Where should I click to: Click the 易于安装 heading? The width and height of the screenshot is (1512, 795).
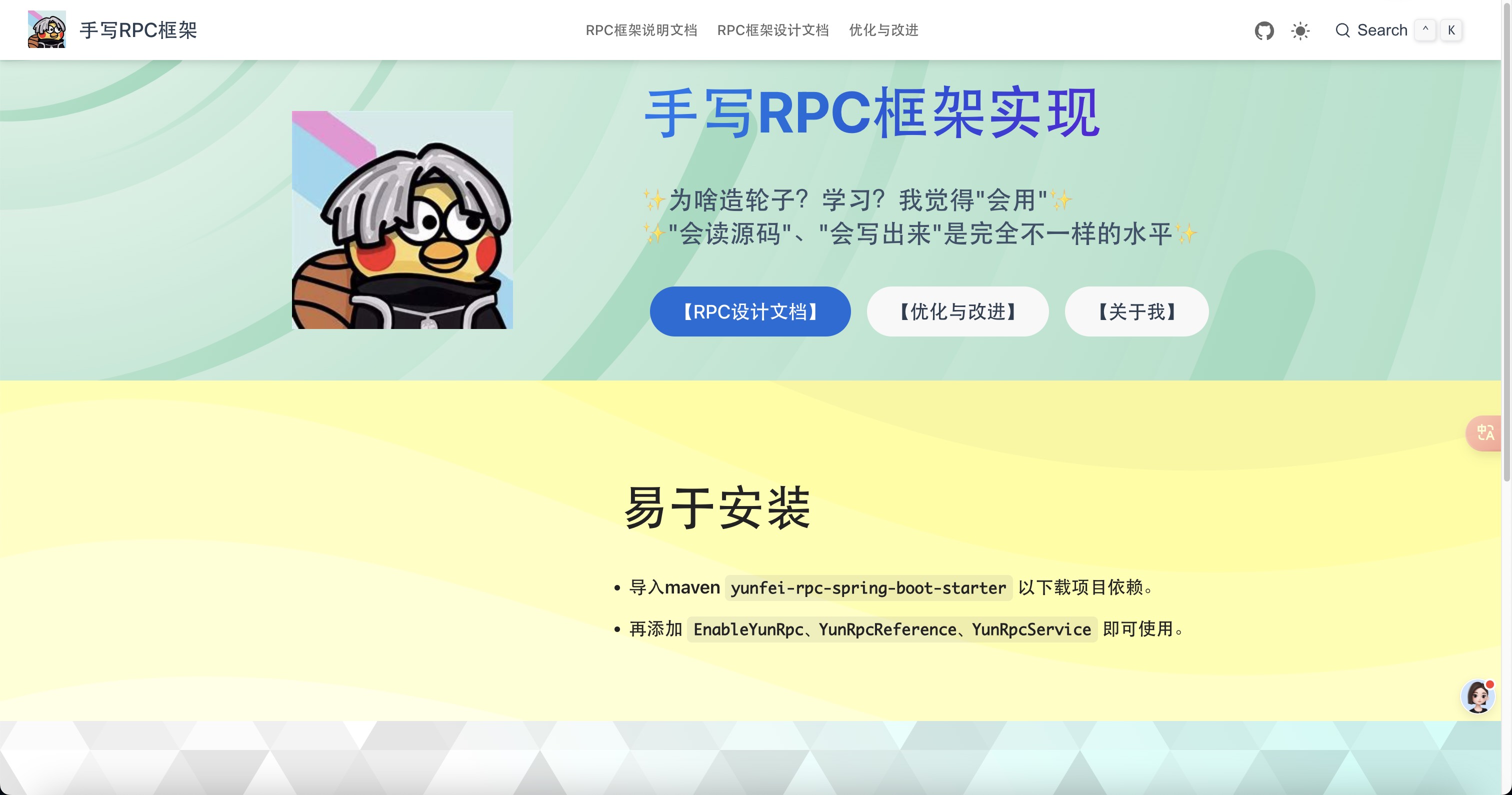point(717,508)
